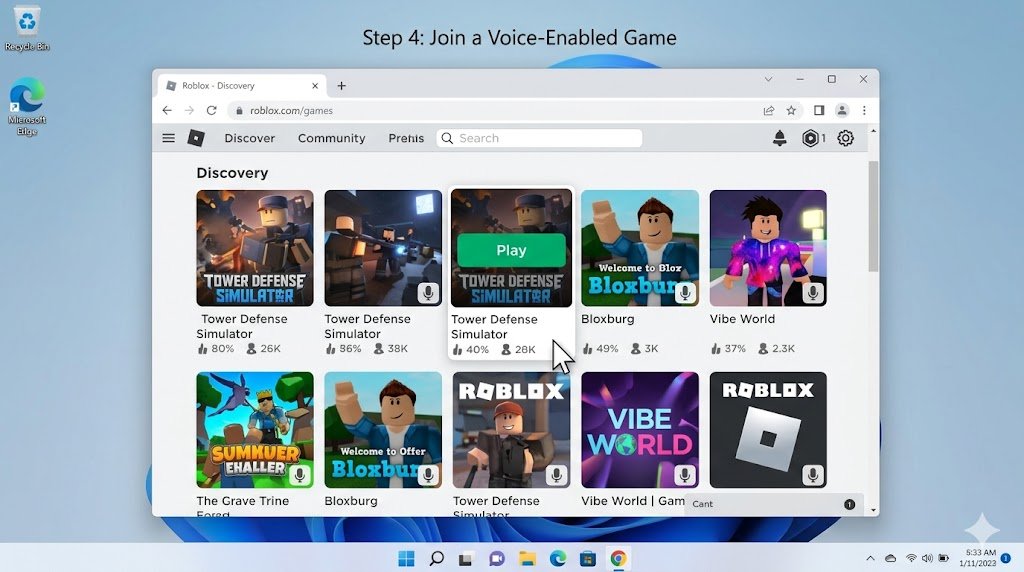The width and height of the screenshot is (1024, 572).
Task: Close the Roblox - Discovery tab
Action: pos(315,86)
